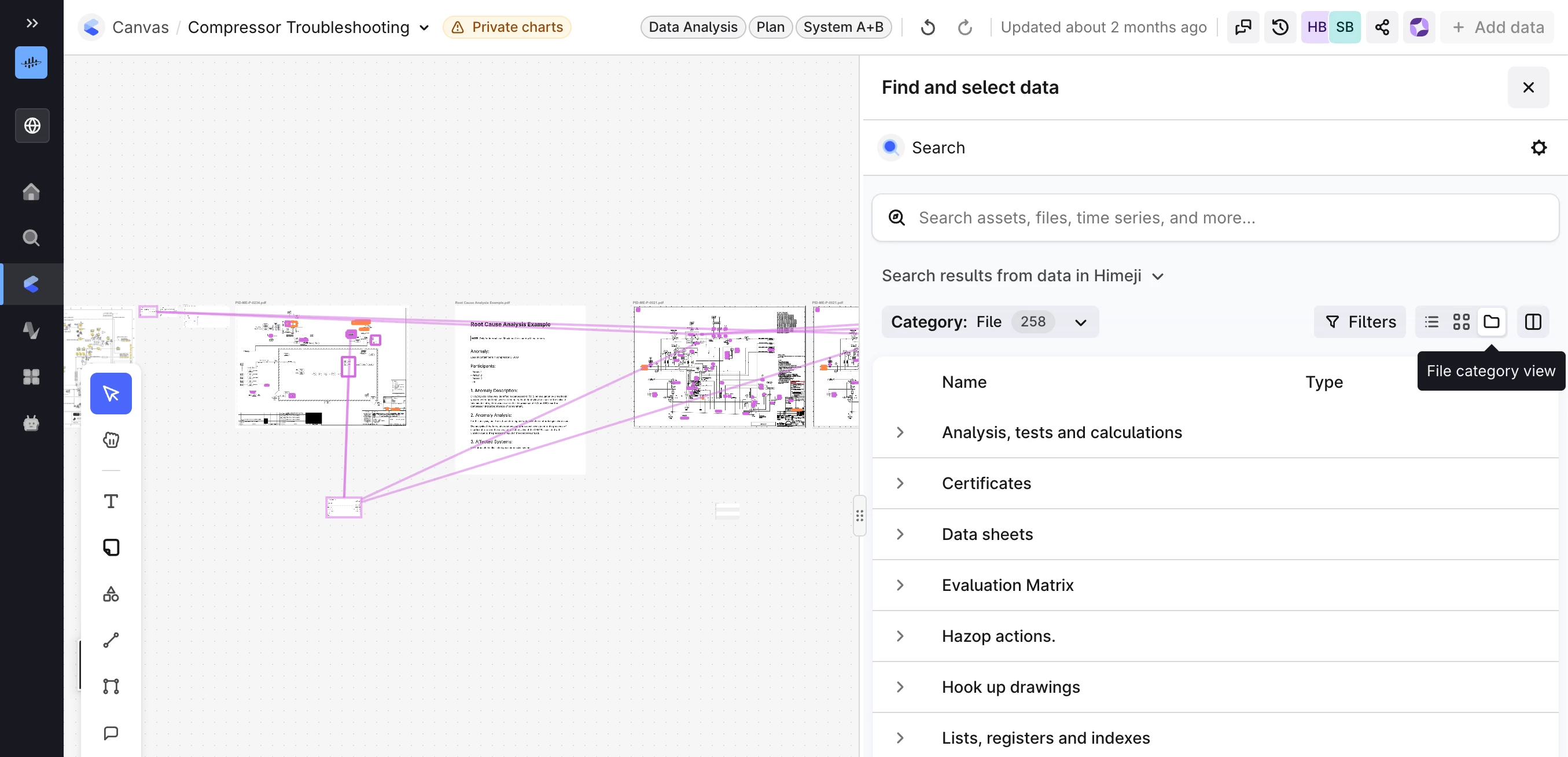Click the search assets input field
1568x757 pixels.
(x=1215, y=218)
